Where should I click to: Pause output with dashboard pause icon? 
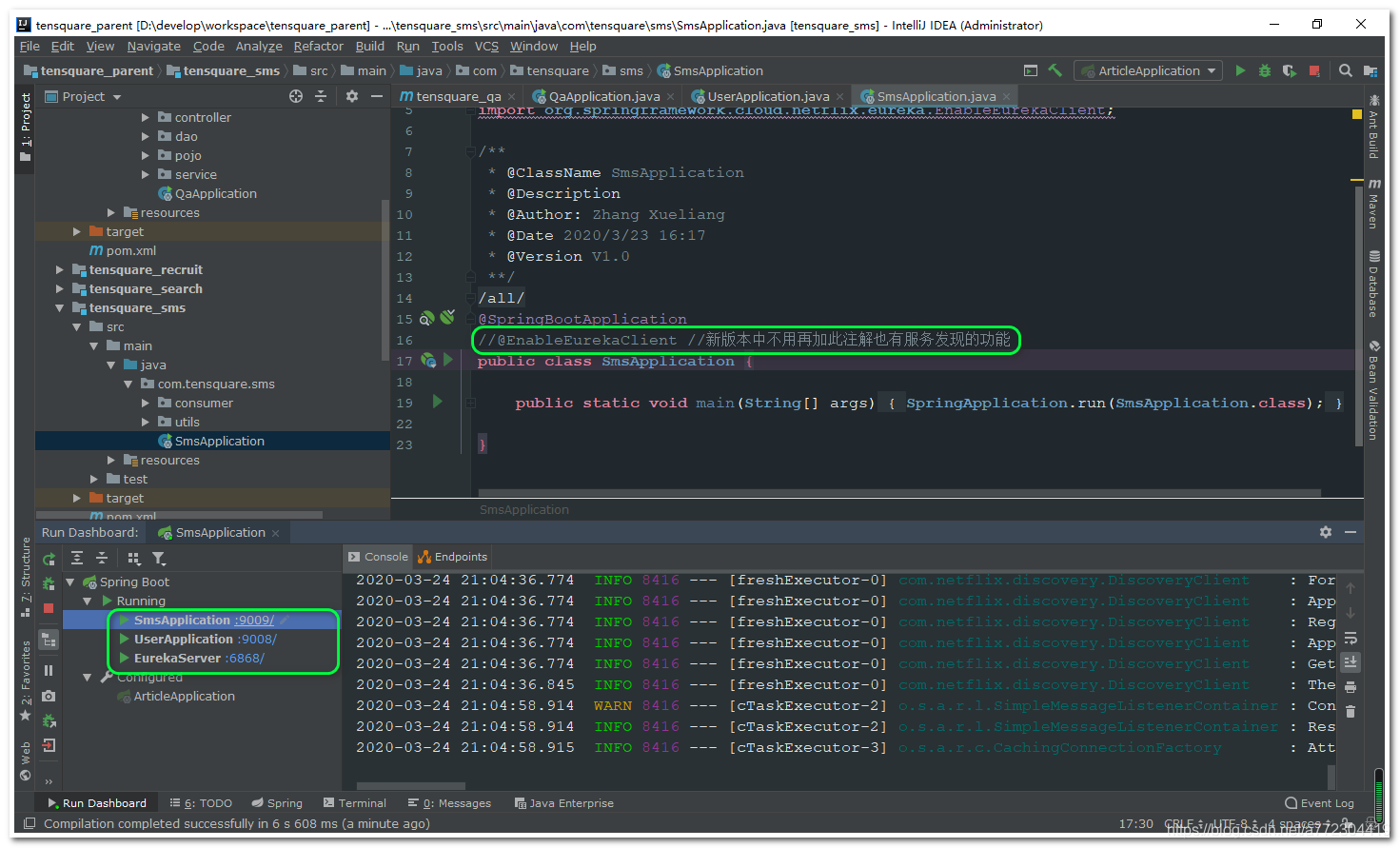tap(49, 671)
